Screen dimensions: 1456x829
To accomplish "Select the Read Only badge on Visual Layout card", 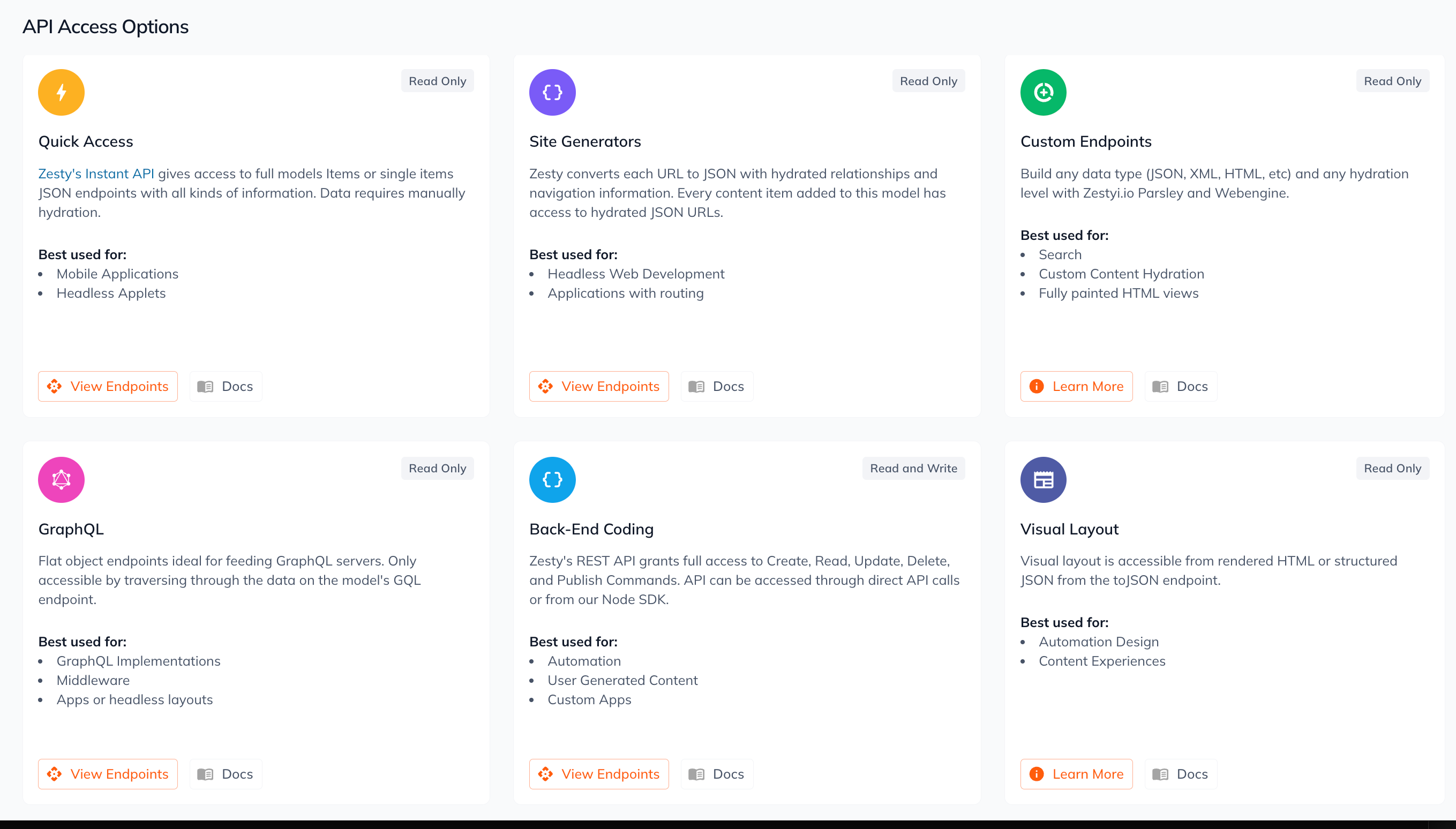I will [x=1392, y=468].
